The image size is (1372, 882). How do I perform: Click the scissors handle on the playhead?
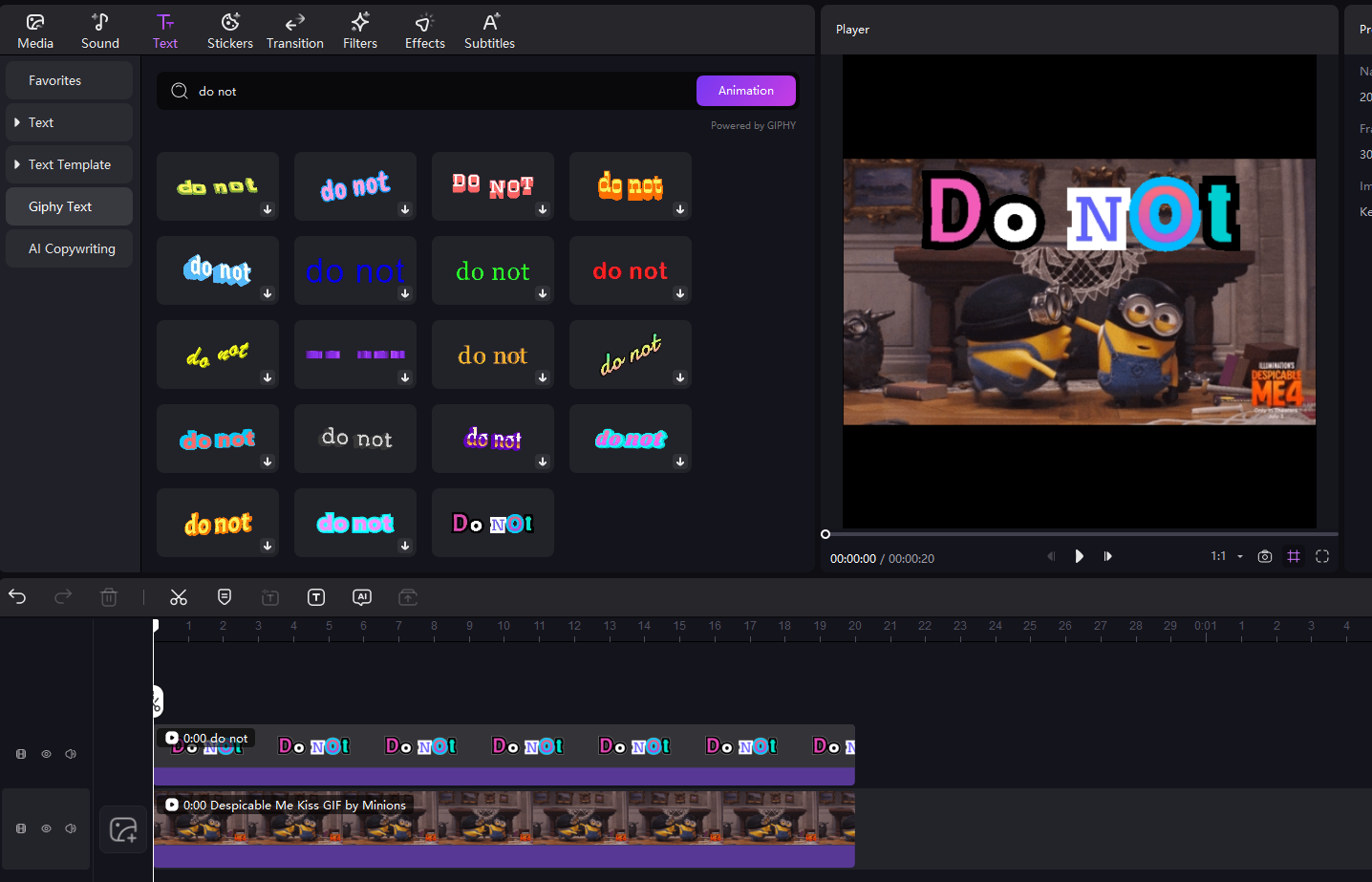pos(157,701)
